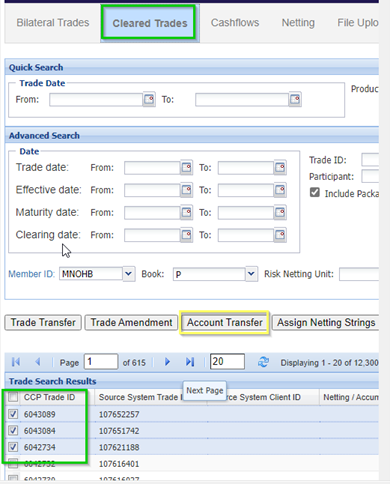Screen dimensions: 390x484
Task: Expand the Book dropdown
Action: pyautogui.click(x=251, y=274)
